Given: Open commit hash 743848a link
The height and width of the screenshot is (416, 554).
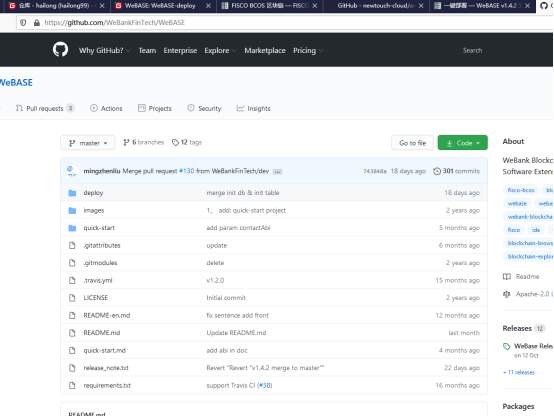Looking at the screenshot, I should point(375,171).
